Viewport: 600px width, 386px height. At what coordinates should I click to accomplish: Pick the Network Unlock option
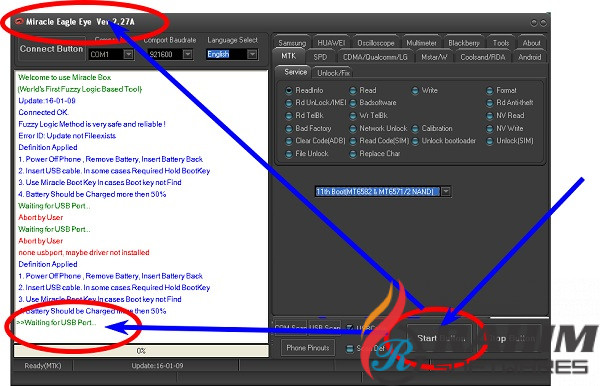coord(353,128)
